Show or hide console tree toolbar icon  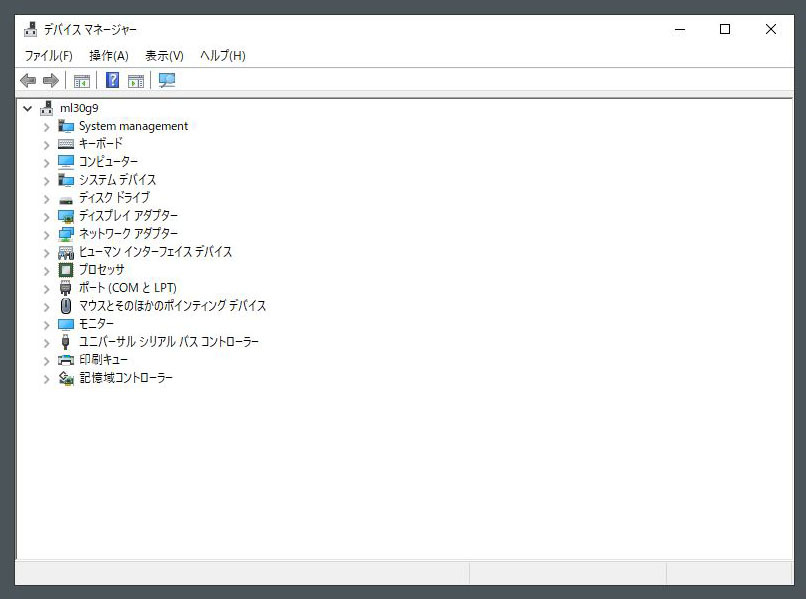click(82, 81)
